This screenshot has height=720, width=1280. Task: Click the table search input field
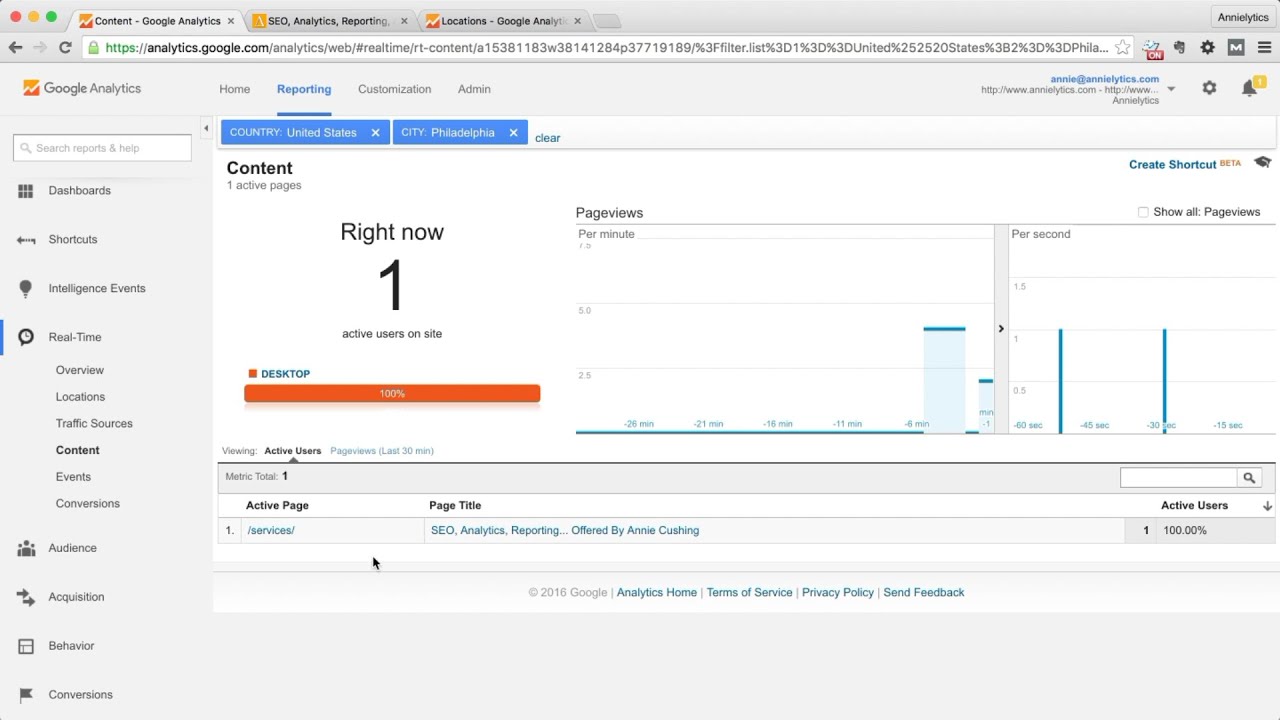tap(1179, 478)
